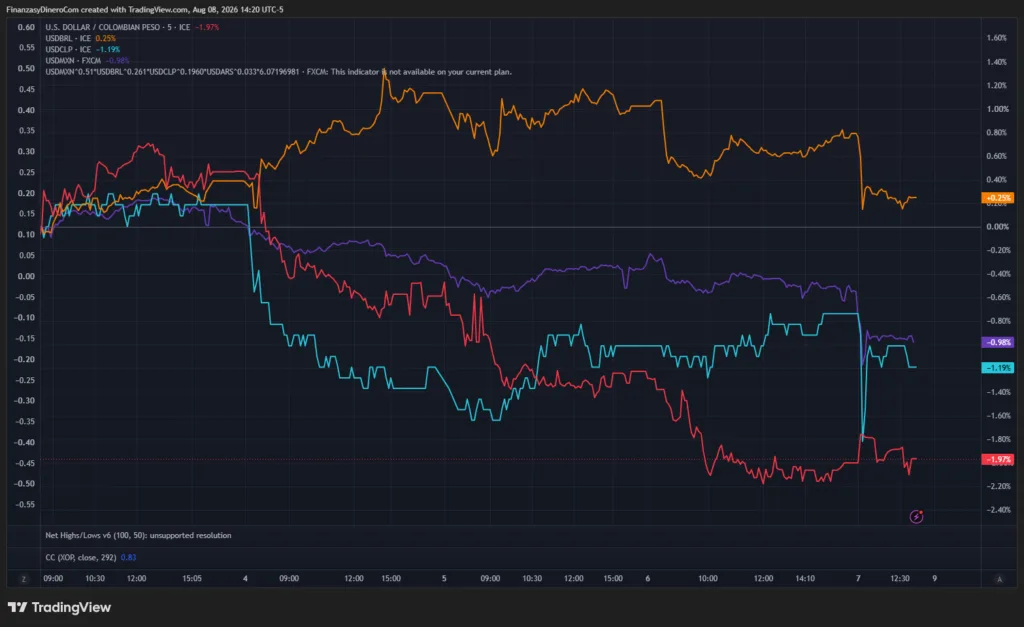Click the 15:05 time axis label

click(192, 579)
